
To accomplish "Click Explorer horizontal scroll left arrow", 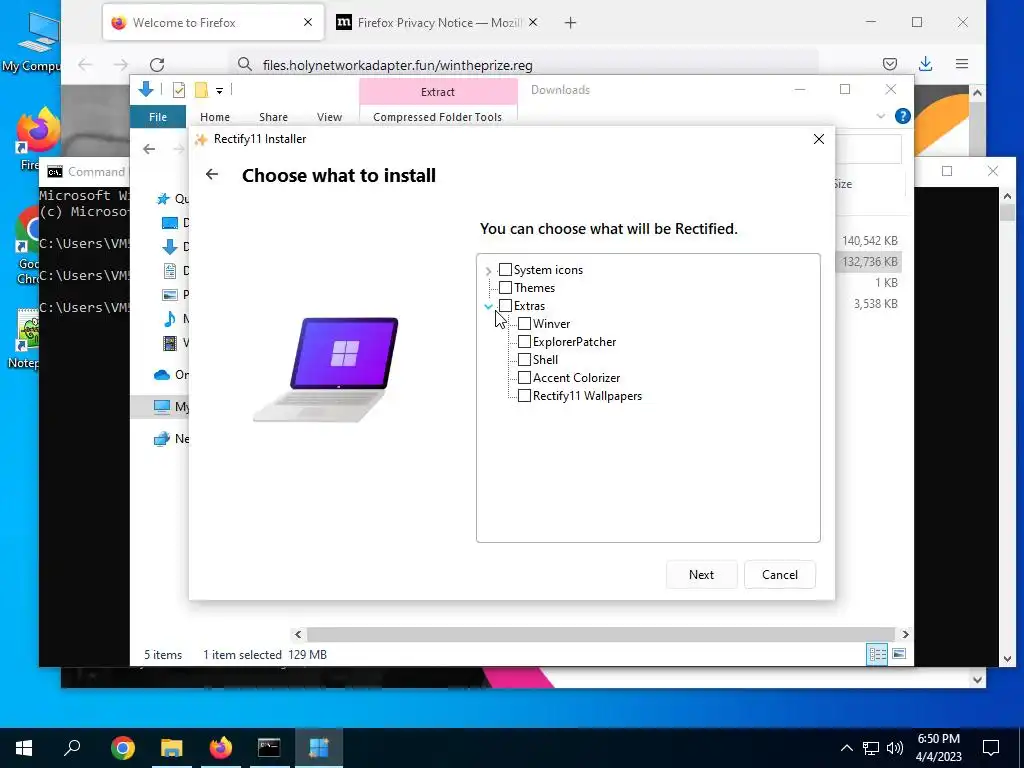I will [298, 634].
